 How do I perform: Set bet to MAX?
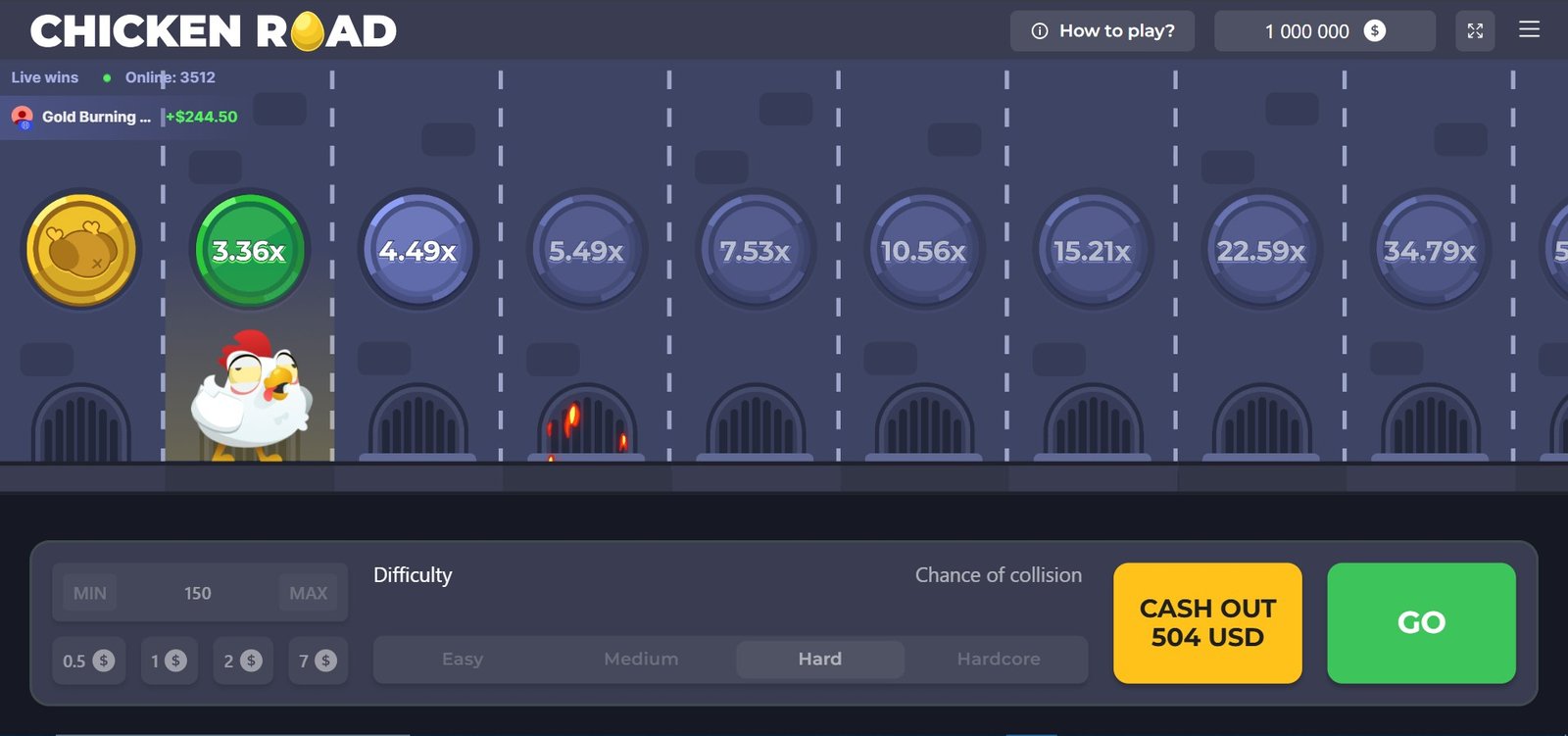pos(308,593)
